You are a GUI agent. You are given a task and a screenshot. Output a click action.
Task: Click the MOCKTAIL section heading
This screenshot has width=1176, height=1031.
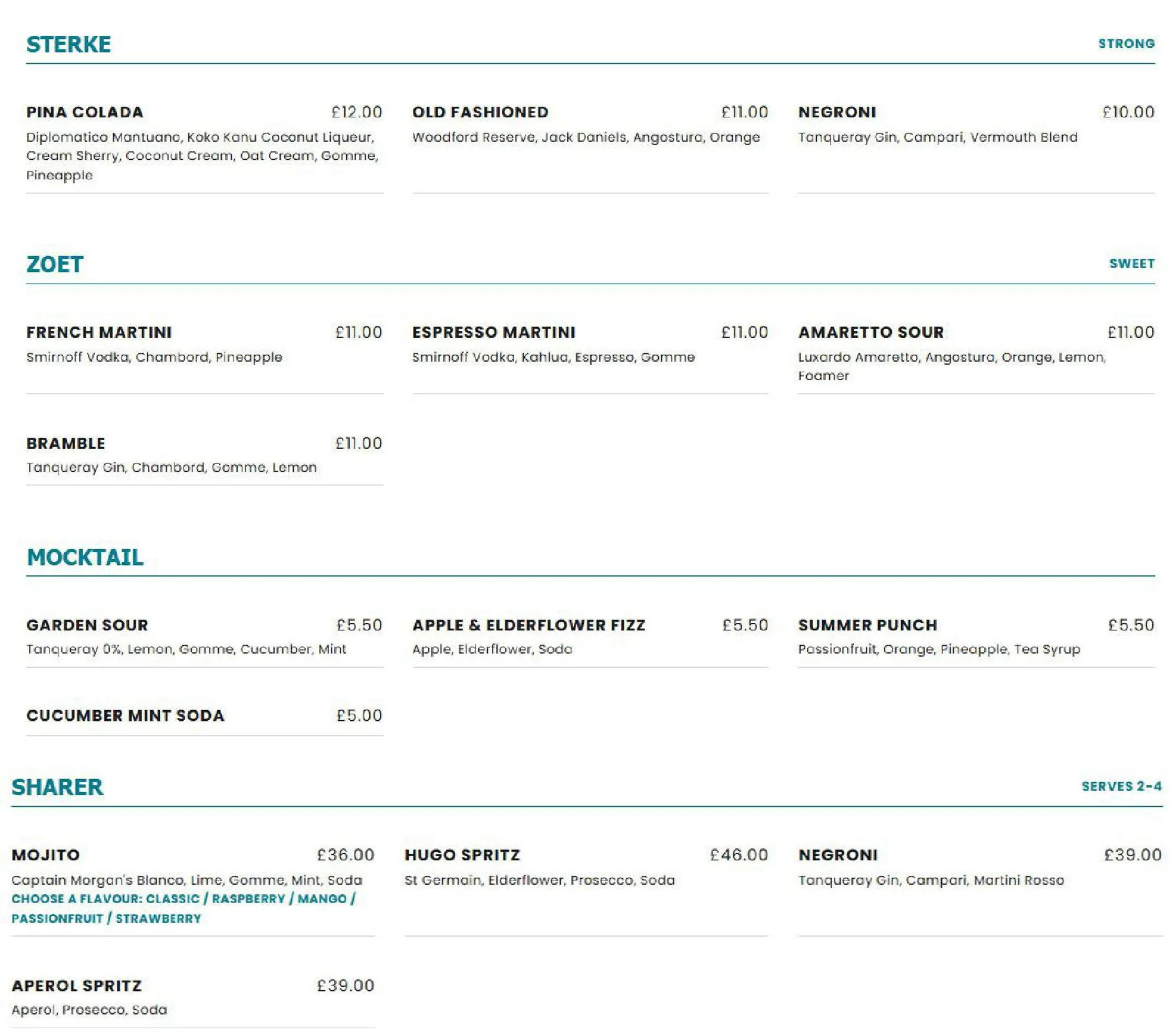pos(85,557)
